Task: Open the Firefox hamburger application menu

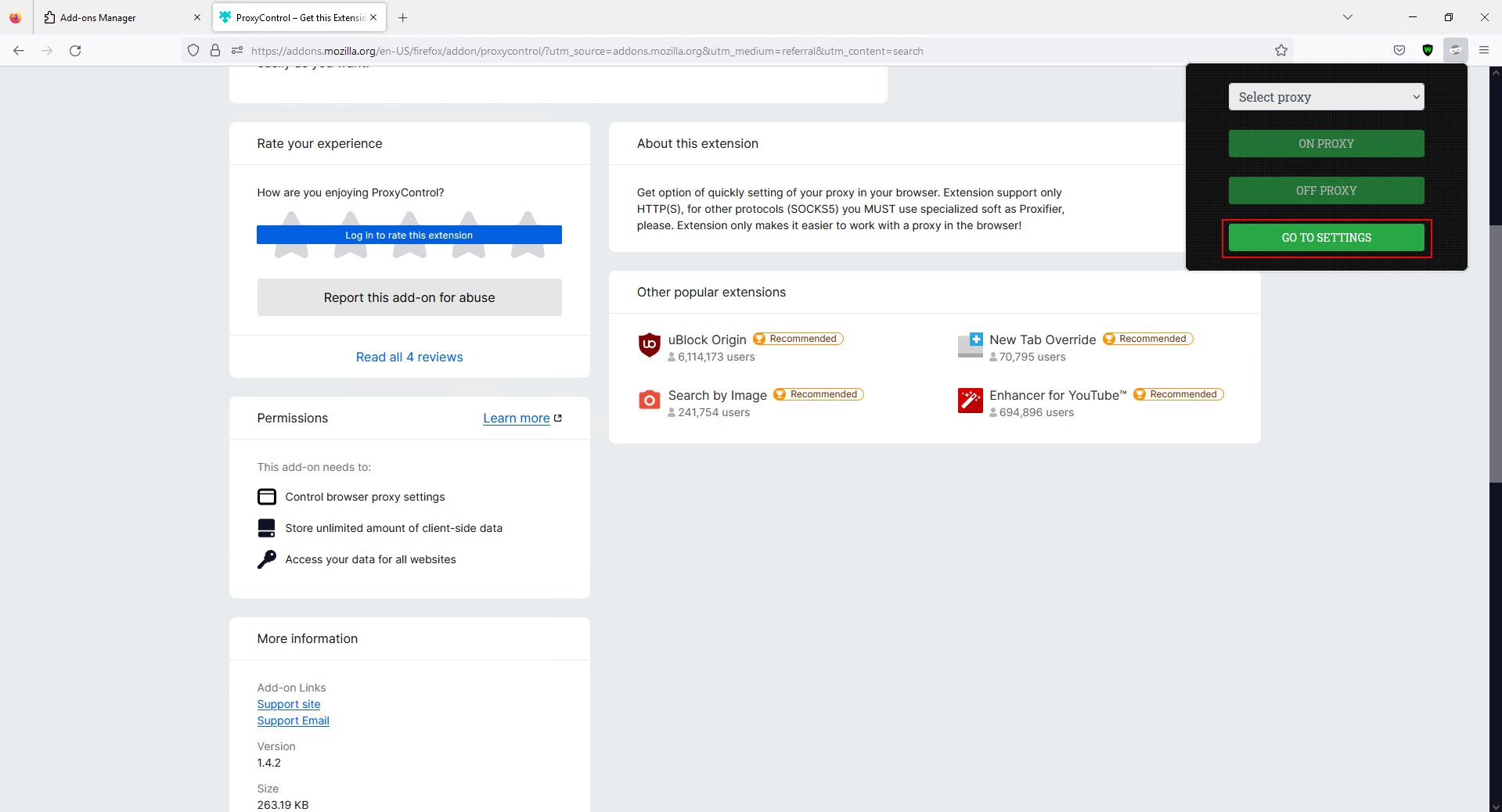Action: click(x=1484, y=51)
